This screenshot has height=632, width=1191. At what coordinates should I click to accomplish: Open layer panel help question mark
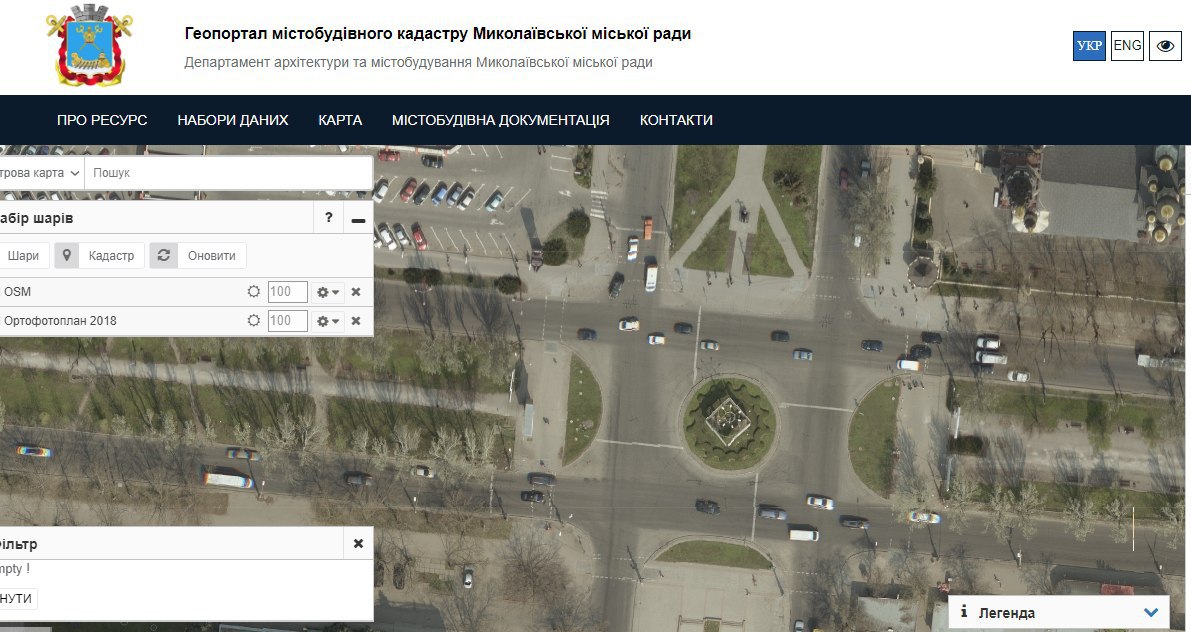[328, 218]
